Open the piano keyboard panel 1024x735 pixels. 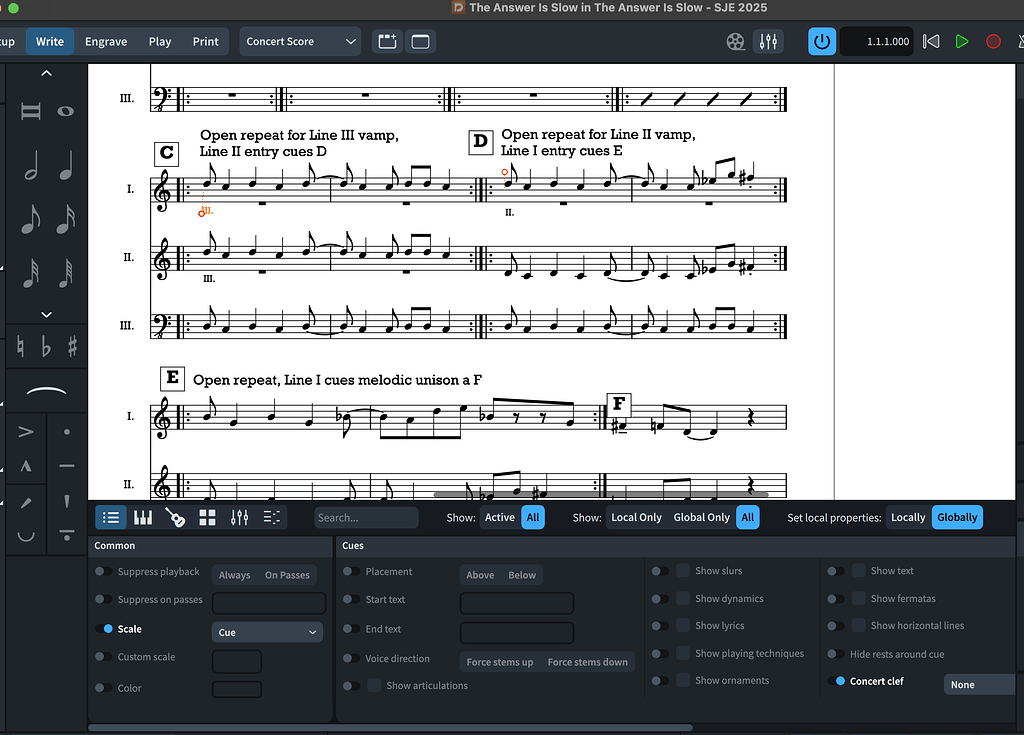pos(143,517)
